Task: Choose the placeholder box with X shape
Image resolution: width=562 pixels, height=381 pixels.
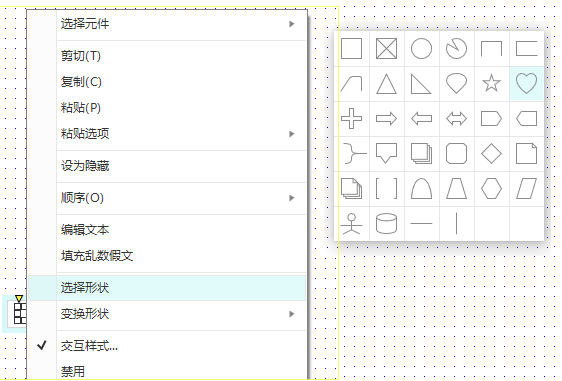Action: tap(386, 48)
